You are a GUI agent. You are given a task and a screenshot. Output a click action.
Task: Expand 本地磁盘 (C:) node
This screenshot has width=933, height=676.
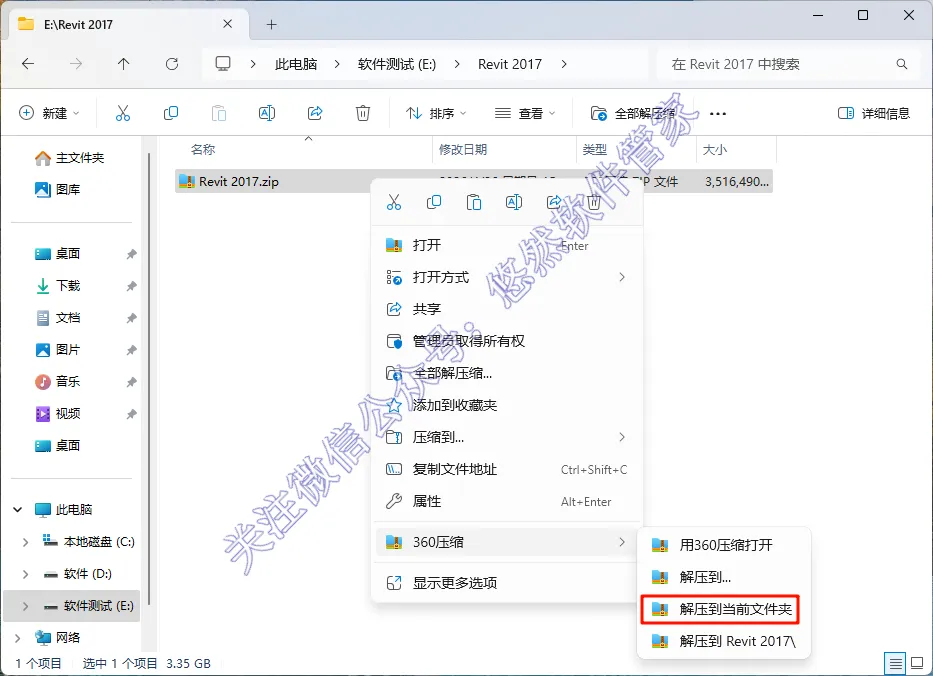(25, 542)
